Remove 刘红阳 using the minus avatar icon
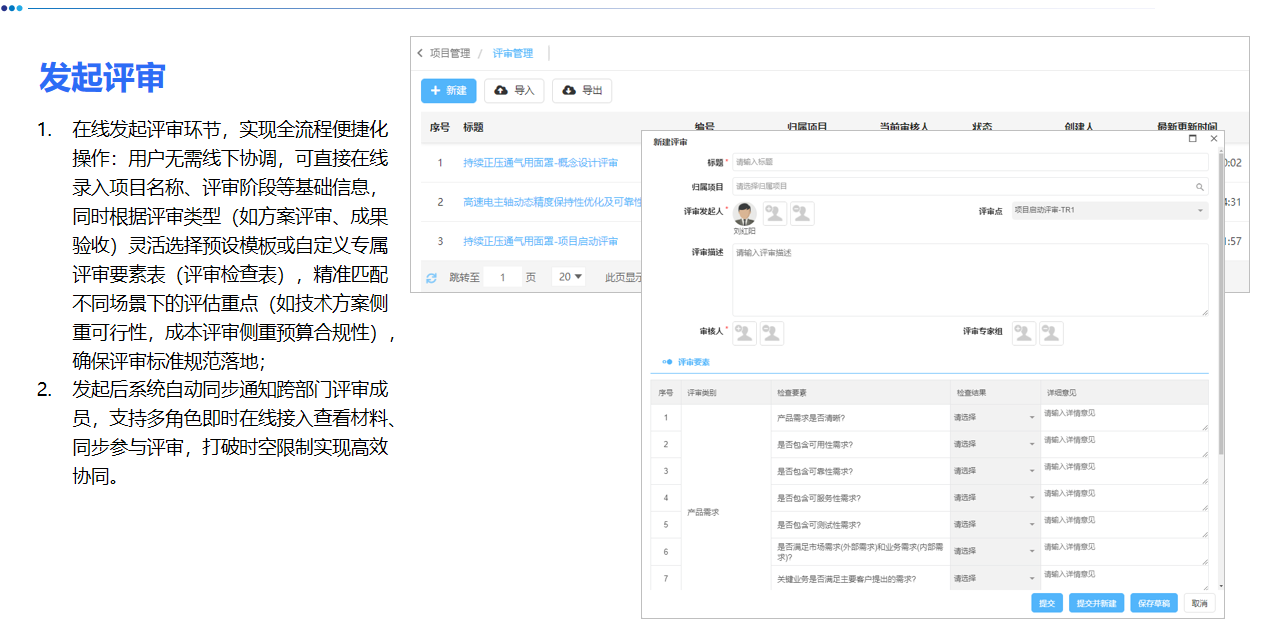Screen dimensions: 1263x632 802,214
